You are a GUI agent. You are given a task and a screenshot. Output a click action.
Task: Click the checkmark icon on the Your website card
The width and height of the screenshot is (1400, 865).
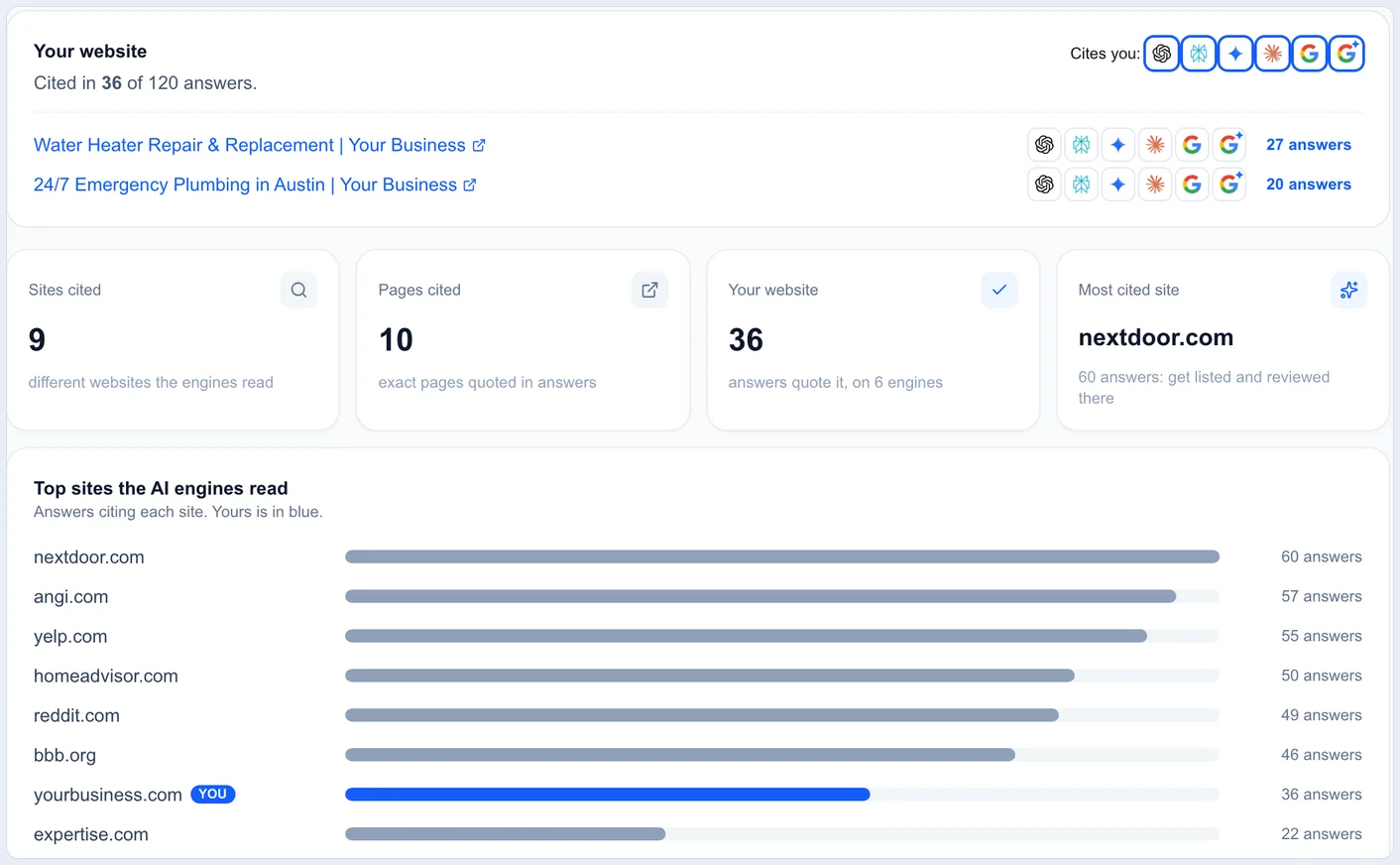(999, 290)
